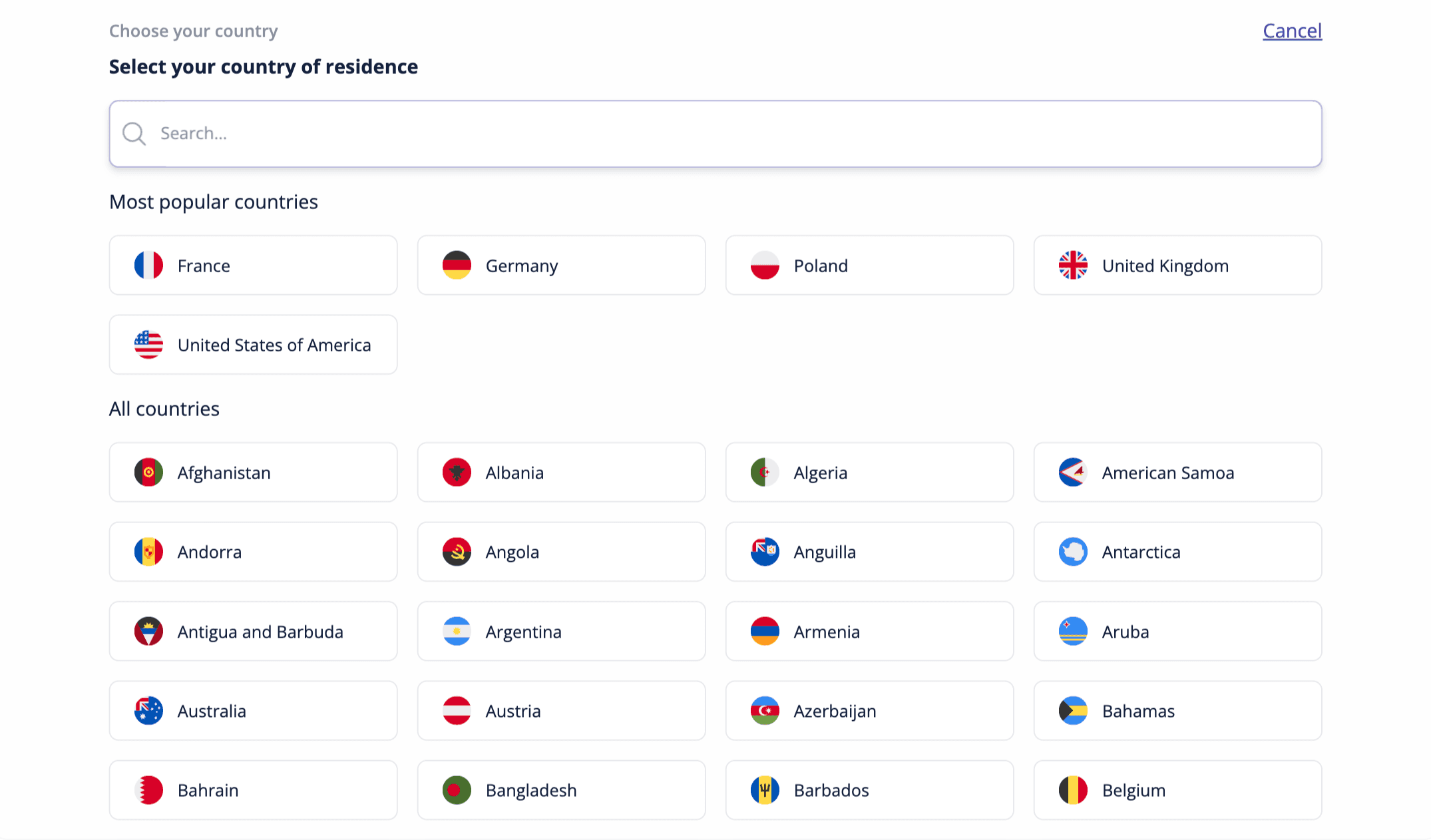Choose American Samoa option

[x=1177, y=473]
